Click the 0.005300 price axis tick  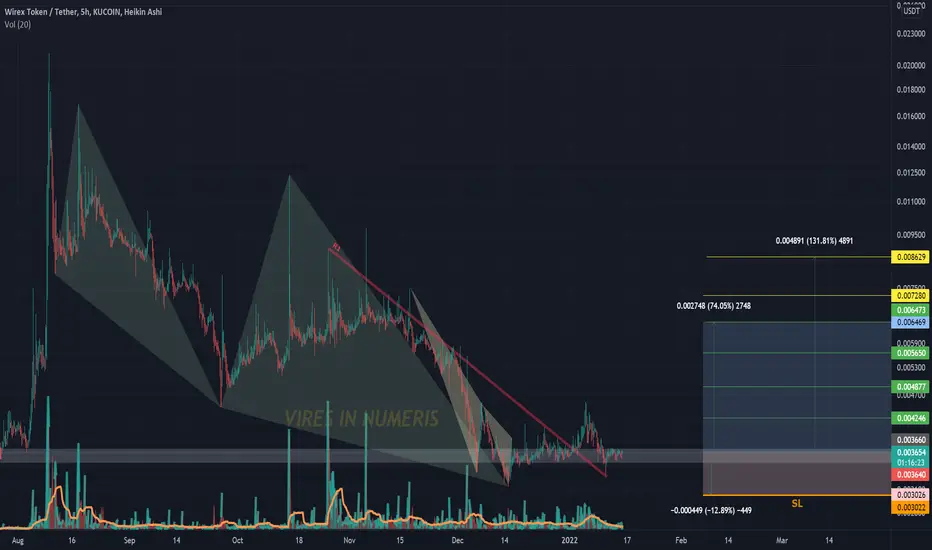point(911,368)
